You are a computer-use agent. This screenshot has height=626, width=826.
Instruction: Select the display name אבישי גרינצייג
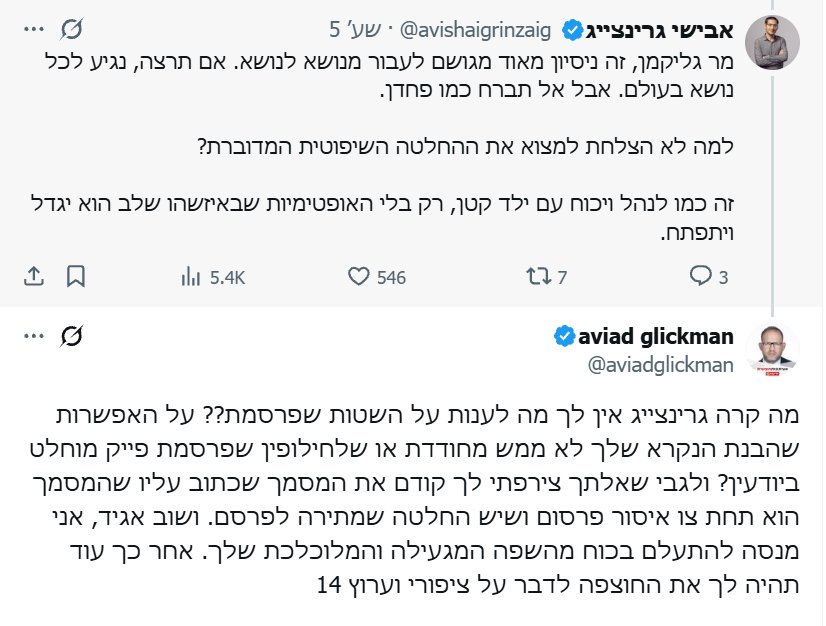point(662,30)
